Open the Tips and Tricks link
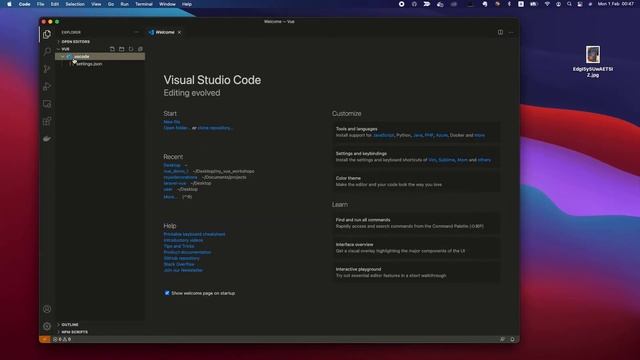 tap(179, 246)
